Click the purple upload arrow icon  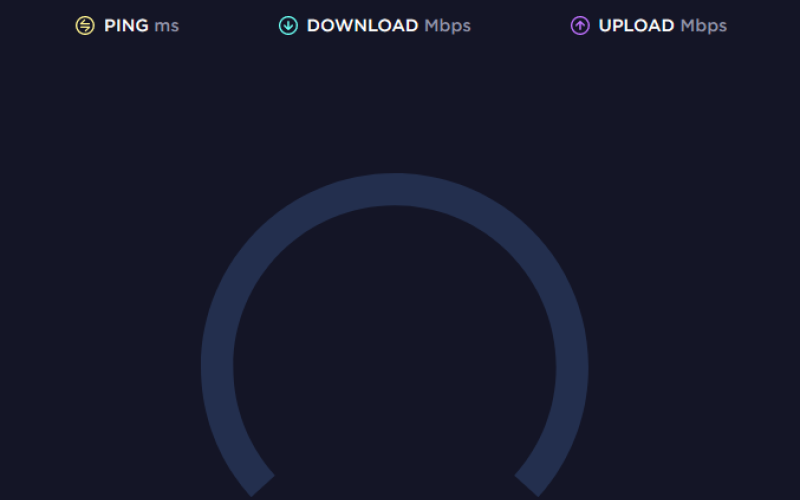point(580,26)
